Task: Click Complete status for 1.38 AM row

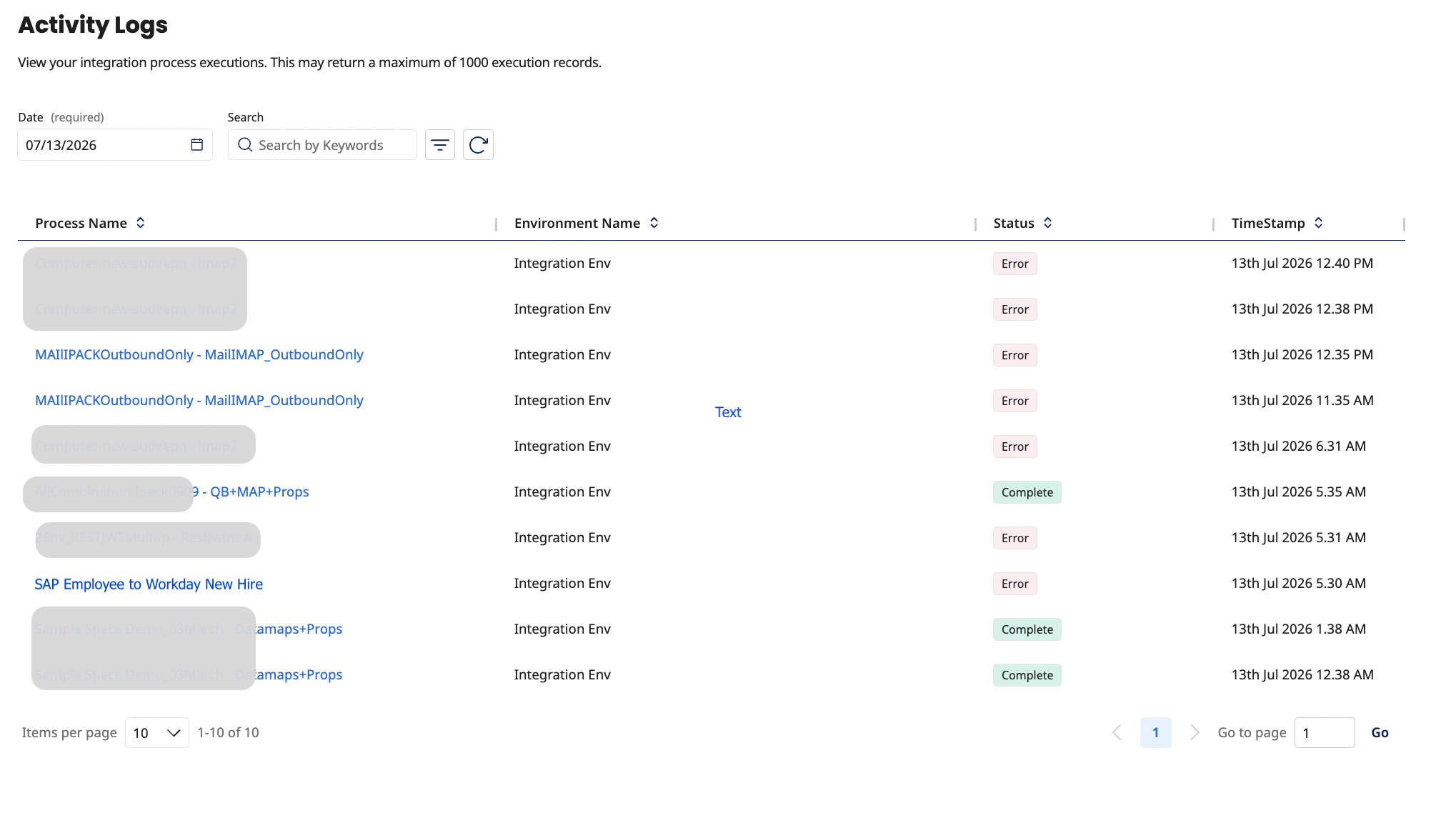Action: pos(1027,629)
